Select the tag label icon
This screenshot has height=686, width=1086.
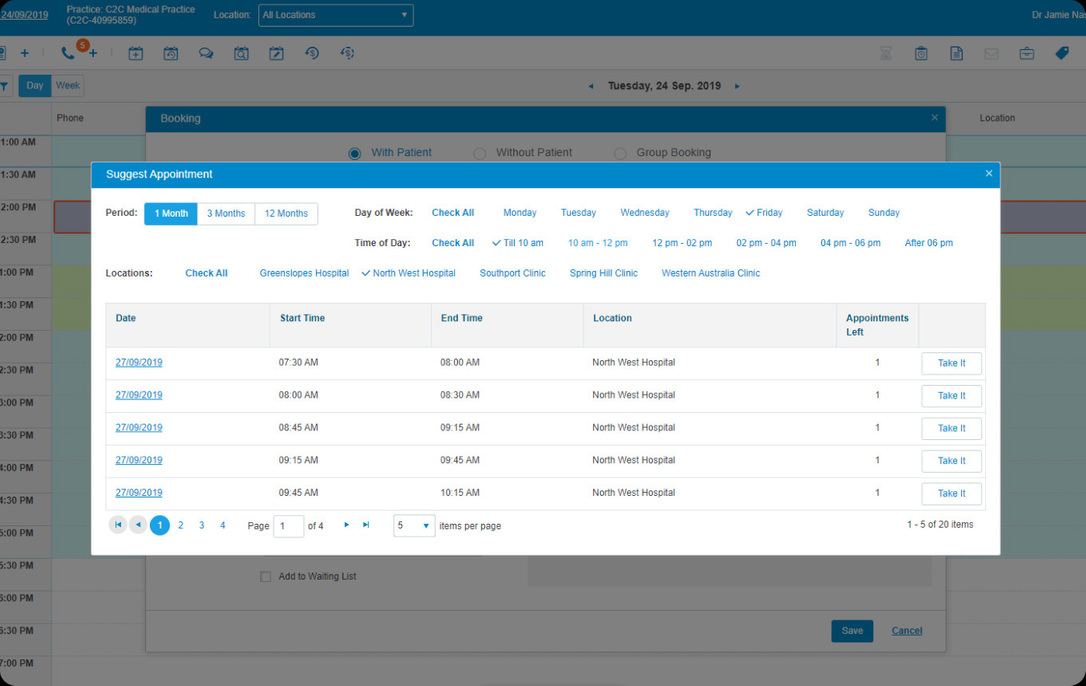[1061, 53]
